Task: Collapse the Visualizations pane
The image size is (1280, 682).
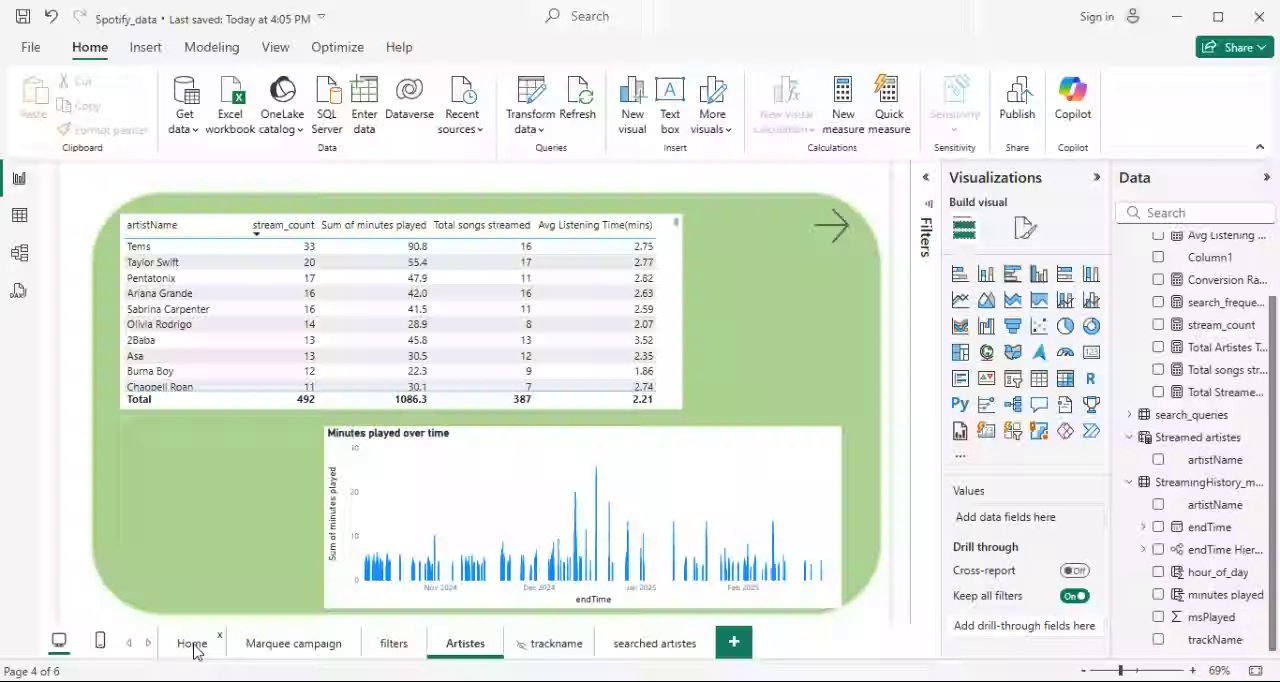Action: coord(1096,178)
